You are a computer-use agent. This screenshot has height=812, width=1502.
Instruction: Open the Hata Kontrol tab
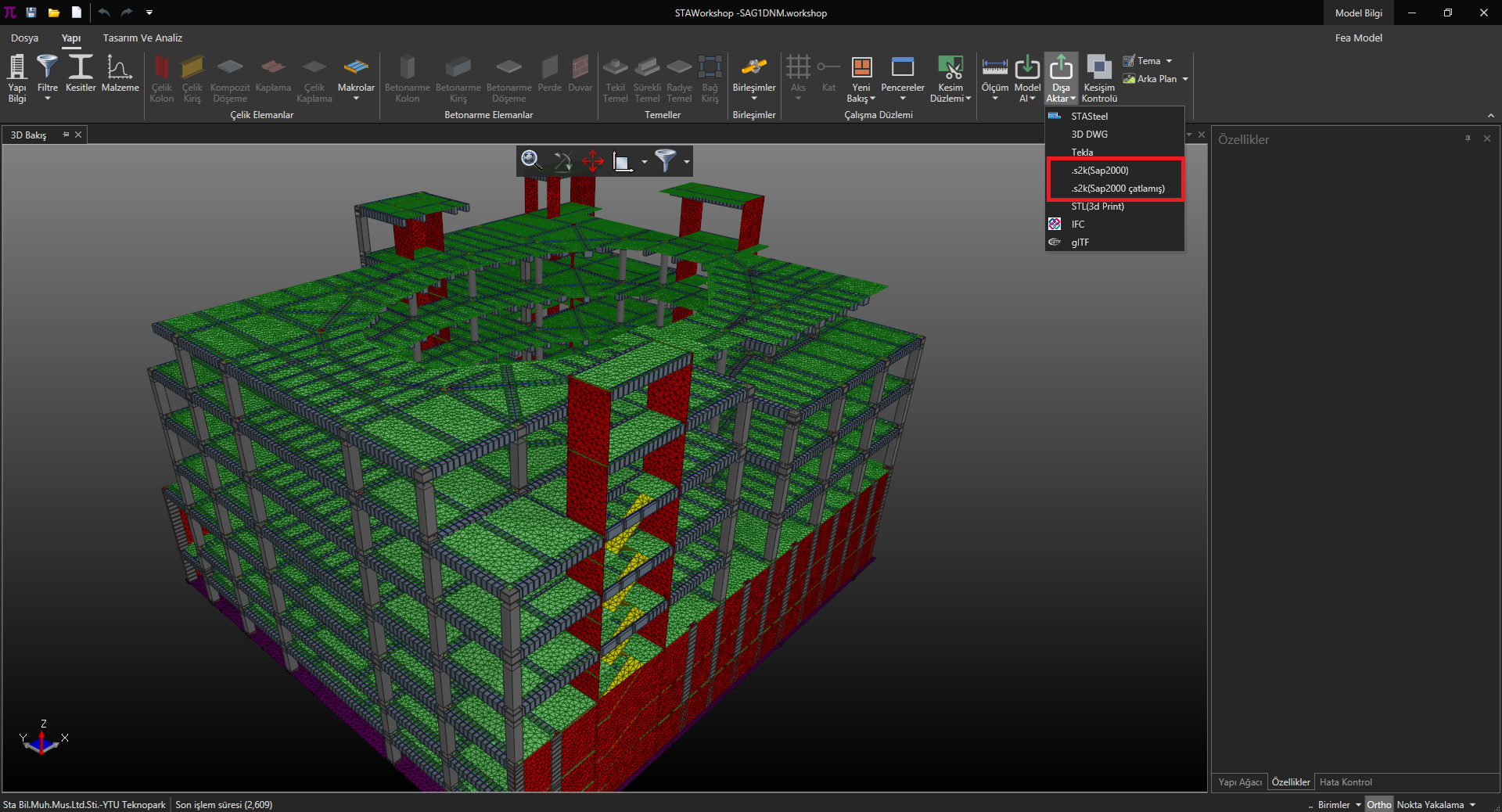1346,782
